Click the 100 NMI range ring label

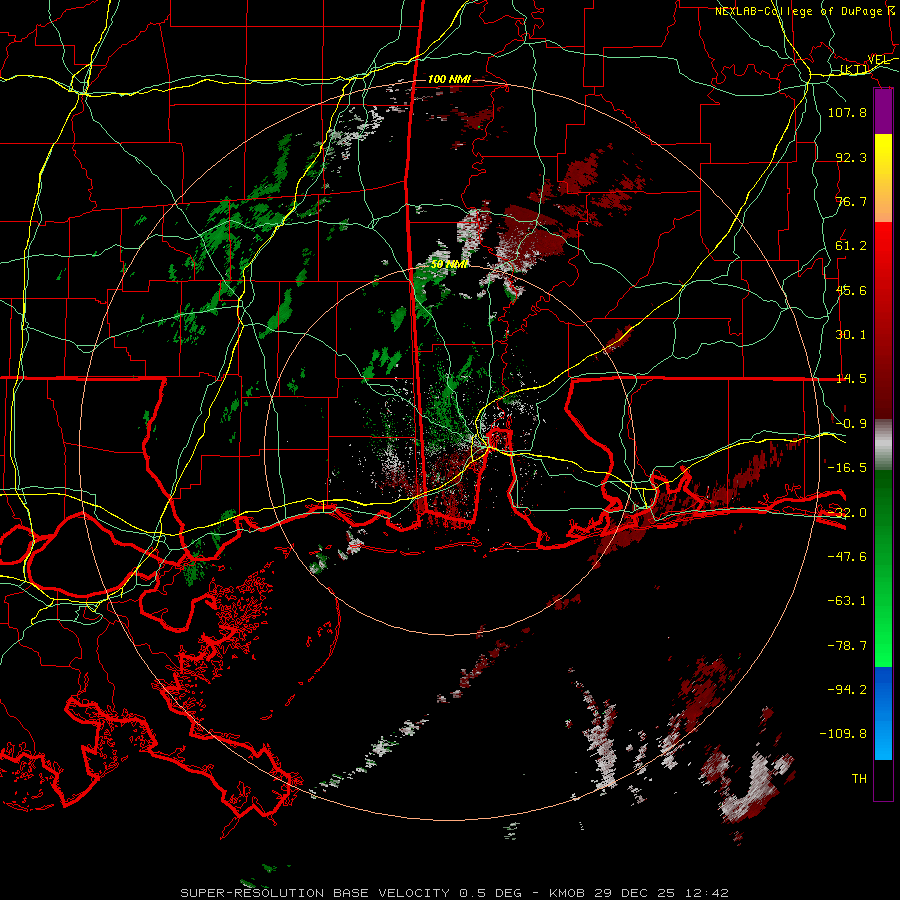click(x=449, y=79)
